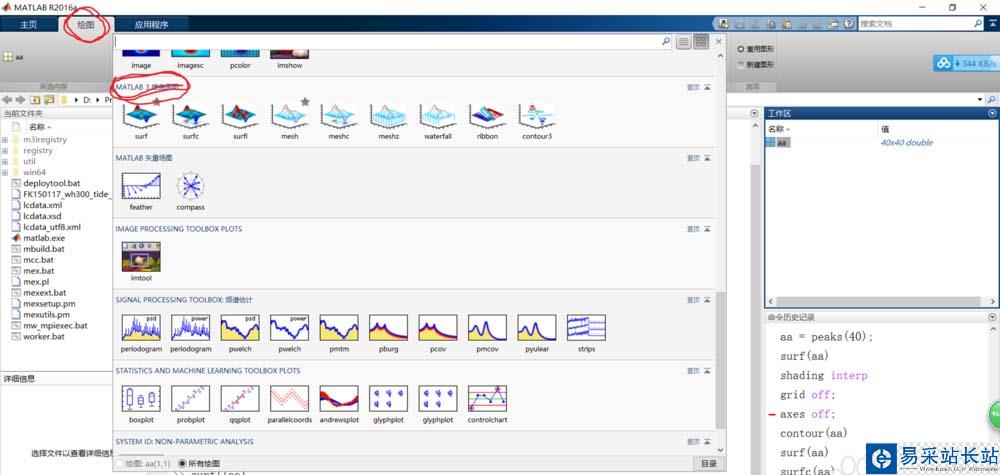Pin MATLAB 矢量绘图 section via 置顶

pos(693,158)
